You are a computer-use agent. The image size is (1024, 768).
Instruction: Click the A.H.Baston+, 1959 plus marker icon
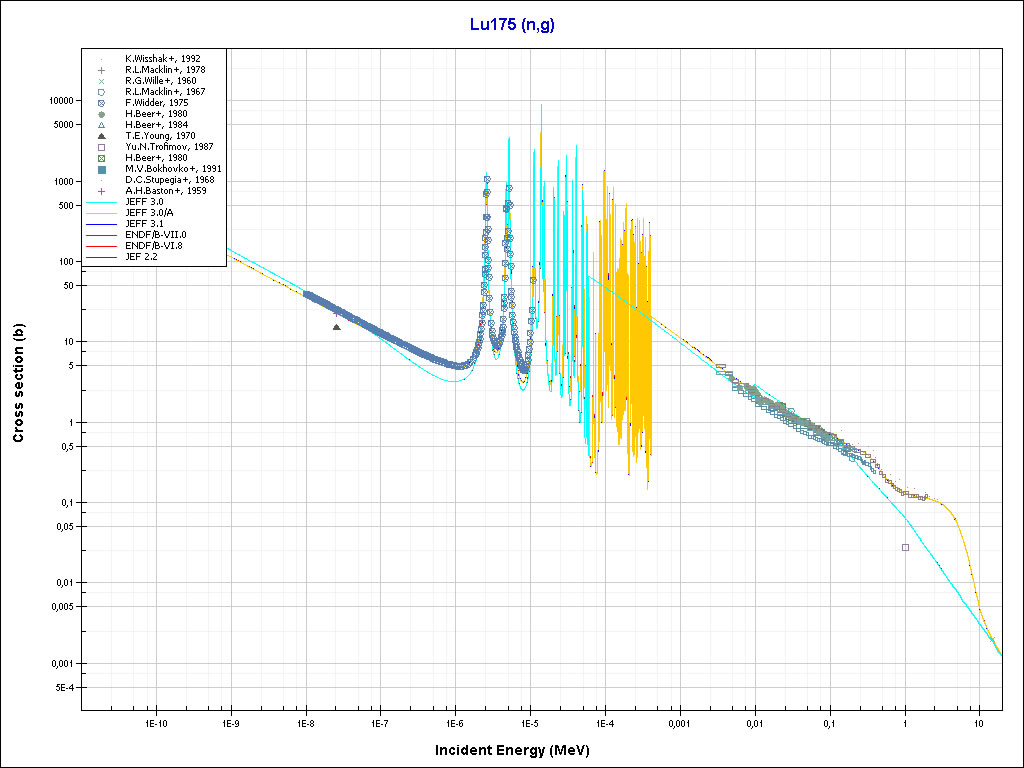pos(101,191)
